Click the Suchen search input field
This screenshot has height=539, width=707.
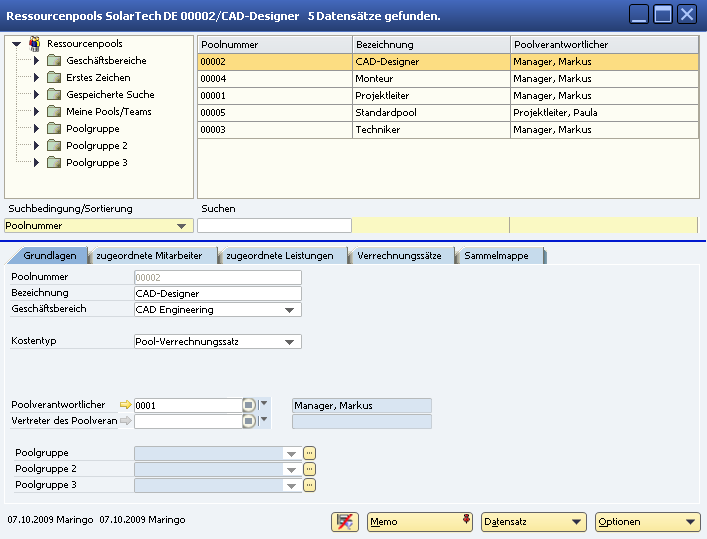pos(275,226)
